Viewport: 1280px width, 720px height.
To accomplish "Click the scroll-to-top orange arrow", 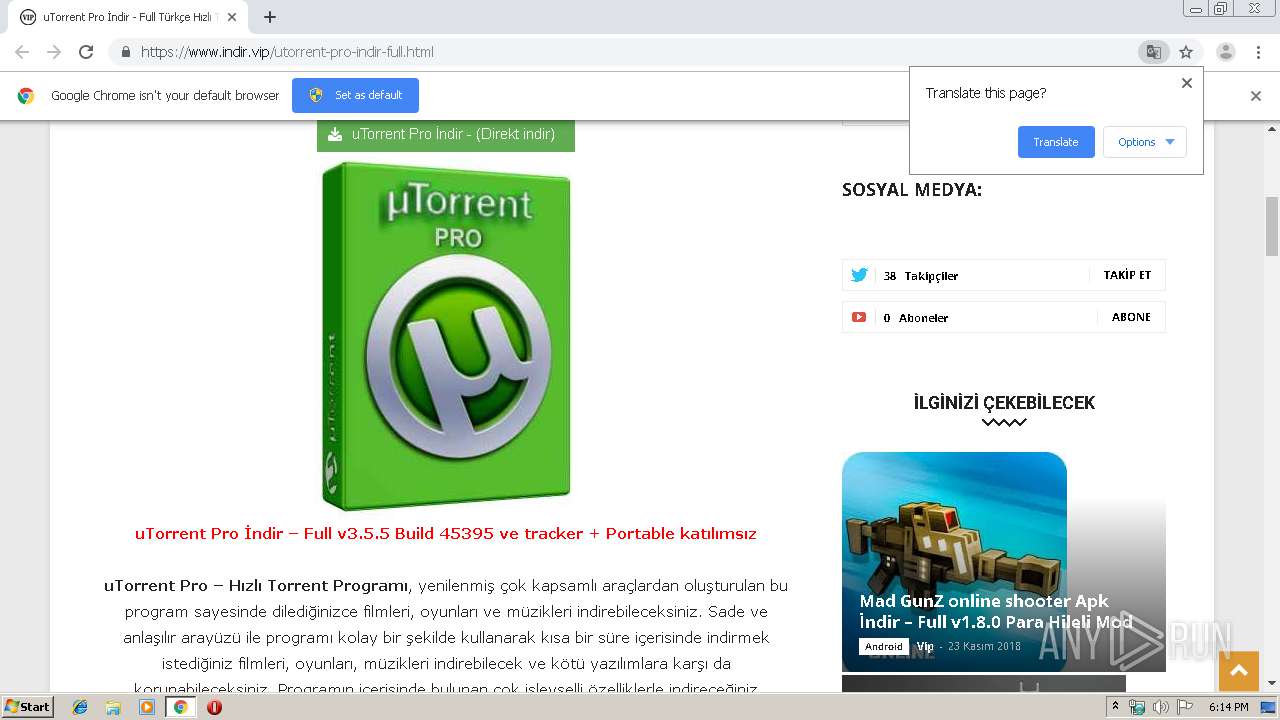I will coord(1239,671).
